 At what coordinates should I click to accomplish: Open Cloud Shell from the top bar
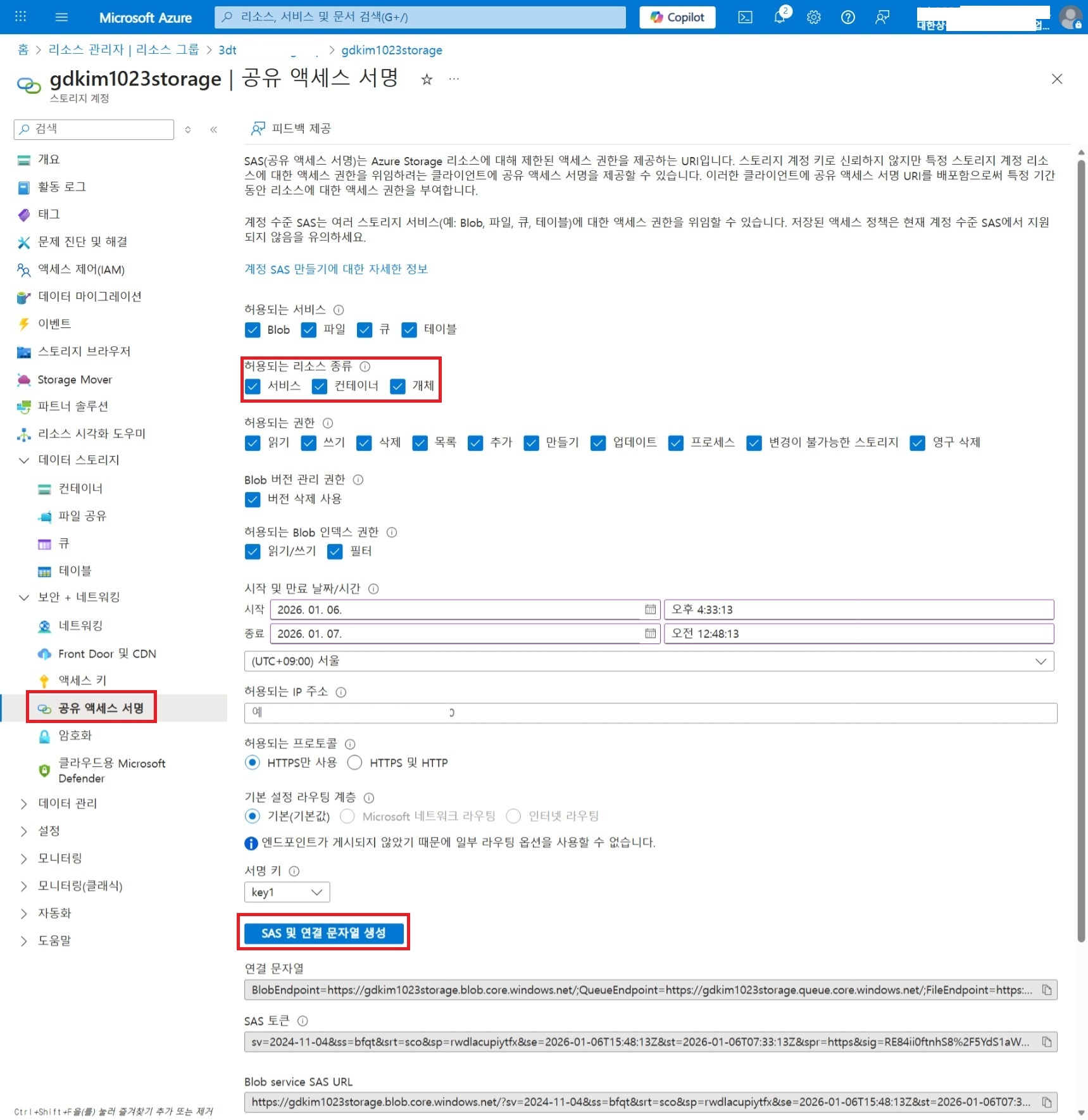(746, 17)
